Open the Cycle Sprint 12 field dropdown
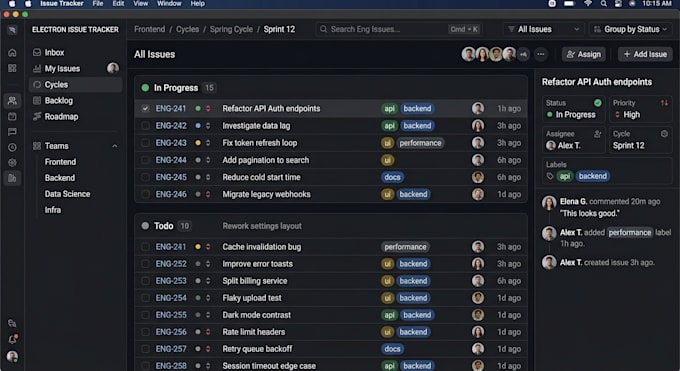680x371 pixels. 640,140
